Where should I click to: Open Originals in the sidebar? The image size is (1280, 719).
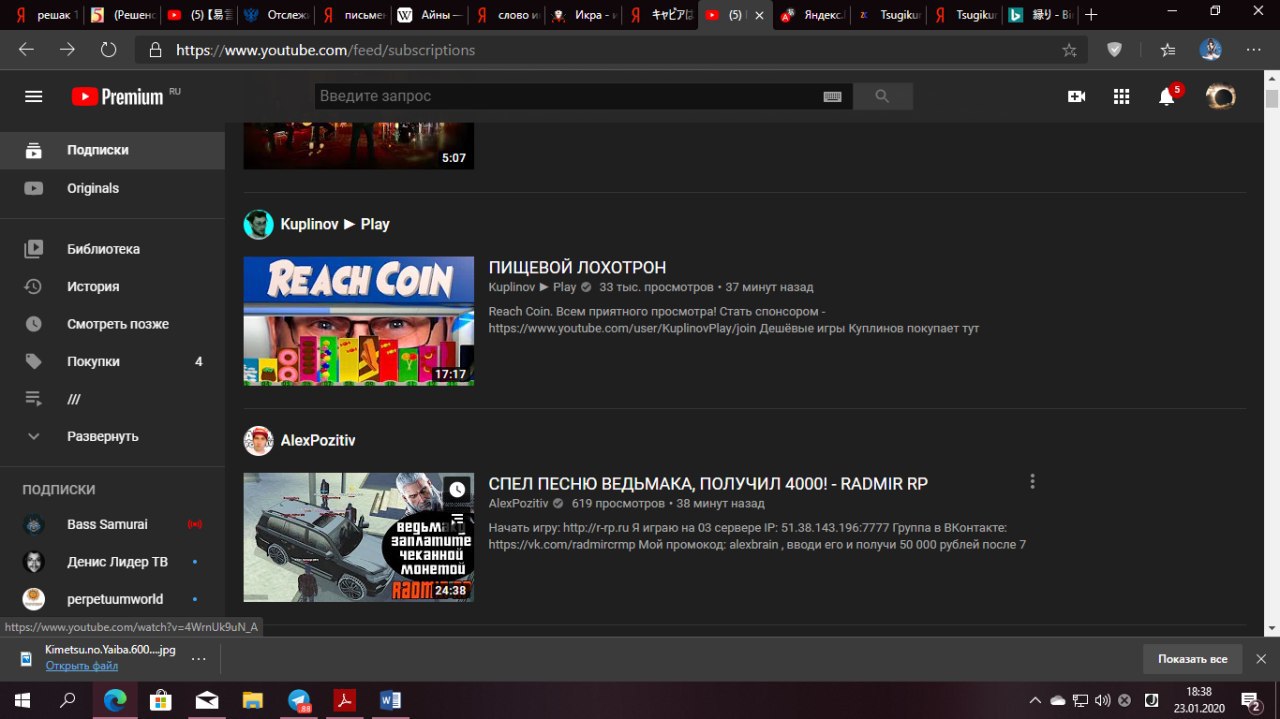point(112,188)
